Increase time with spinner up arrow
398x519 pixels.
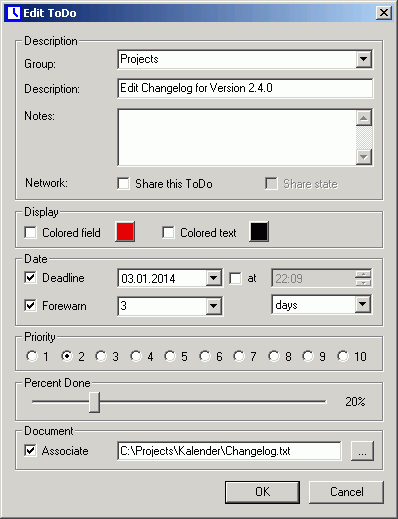tap(363, 274)
